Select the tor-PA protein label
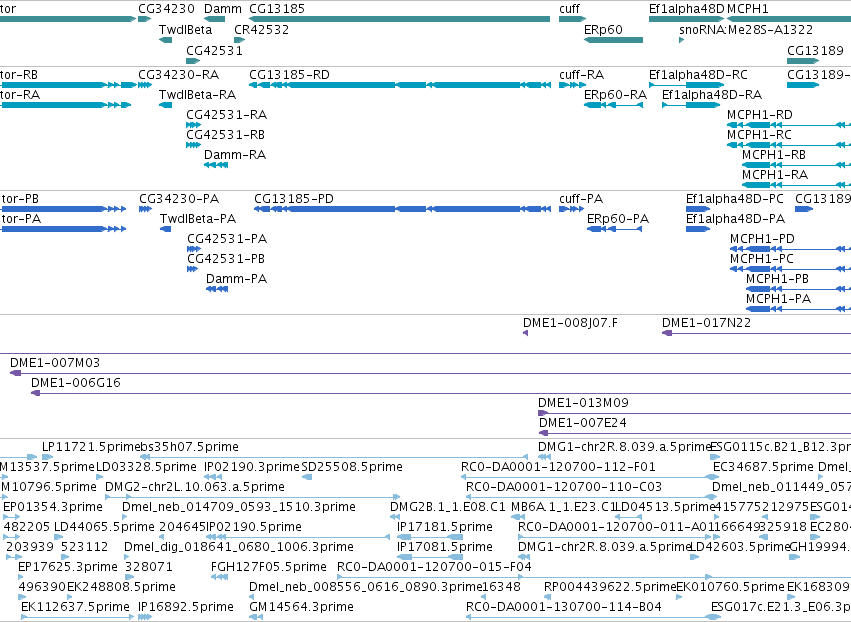This screenshot has height=622, width=851. [21, 219]
